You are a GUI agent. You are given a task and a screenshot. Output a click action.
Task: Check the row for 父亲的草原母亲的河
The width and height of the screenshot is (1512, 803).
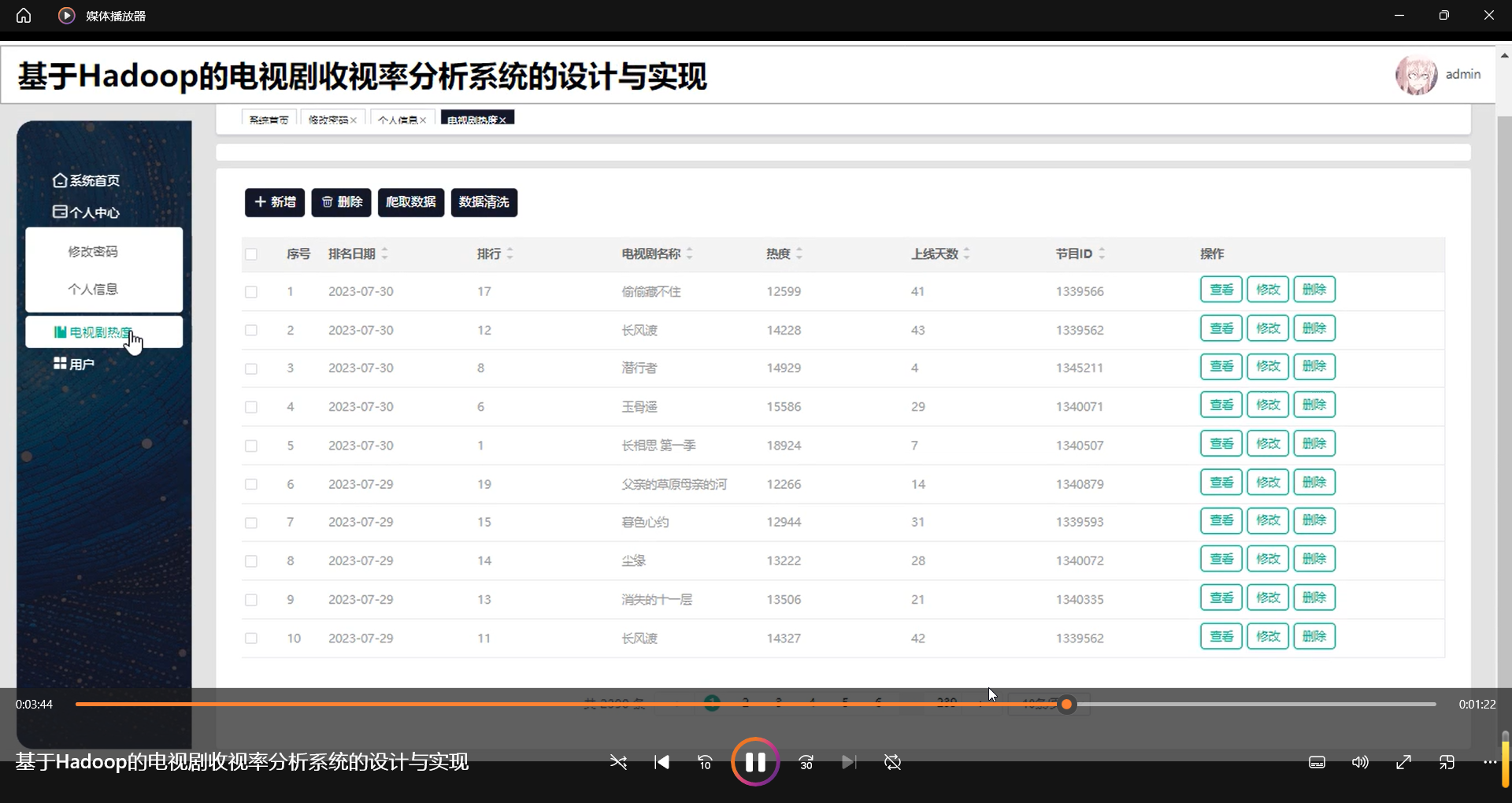tap(251, 484)
